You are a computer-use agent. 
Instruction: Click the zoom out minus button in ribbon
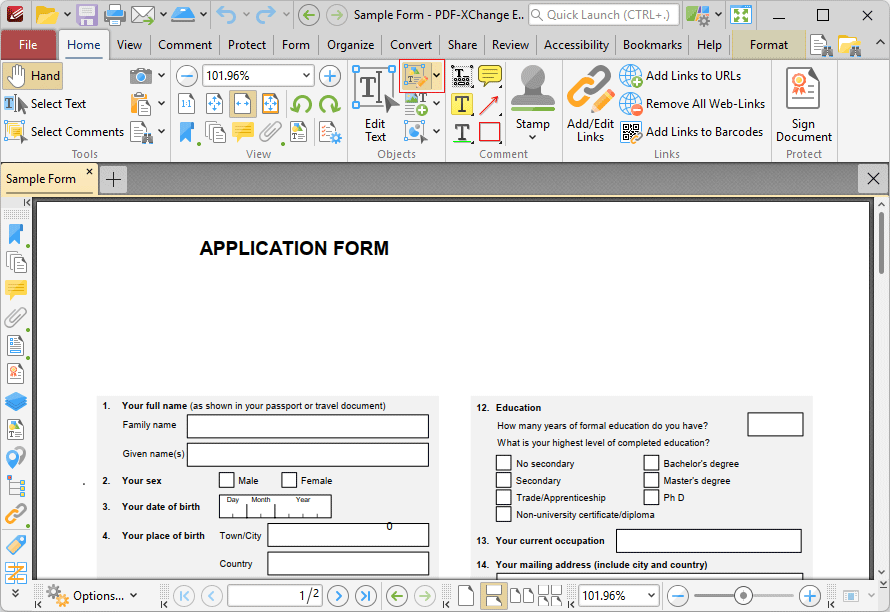[x=186, y=76]
